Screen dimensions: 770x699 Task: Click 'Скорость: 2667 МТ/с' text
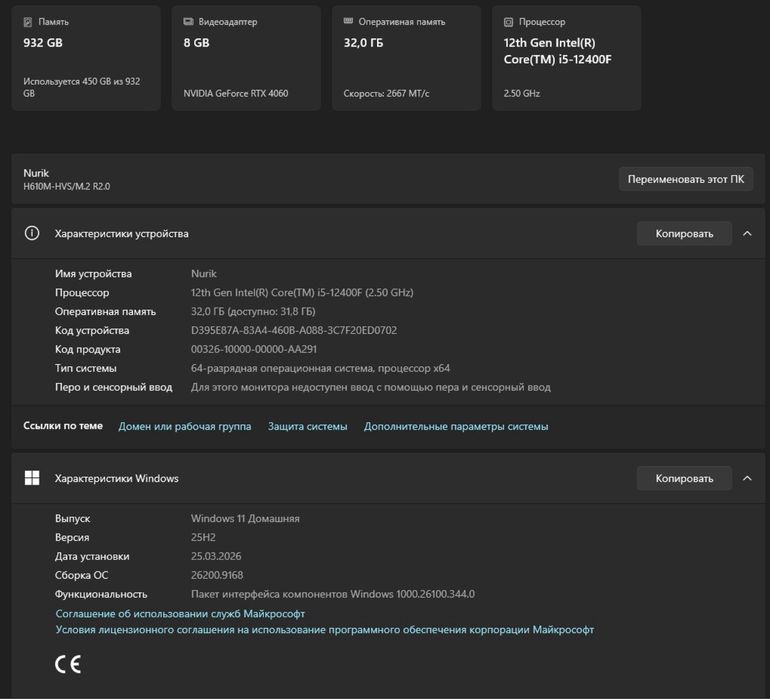[386, 93]
